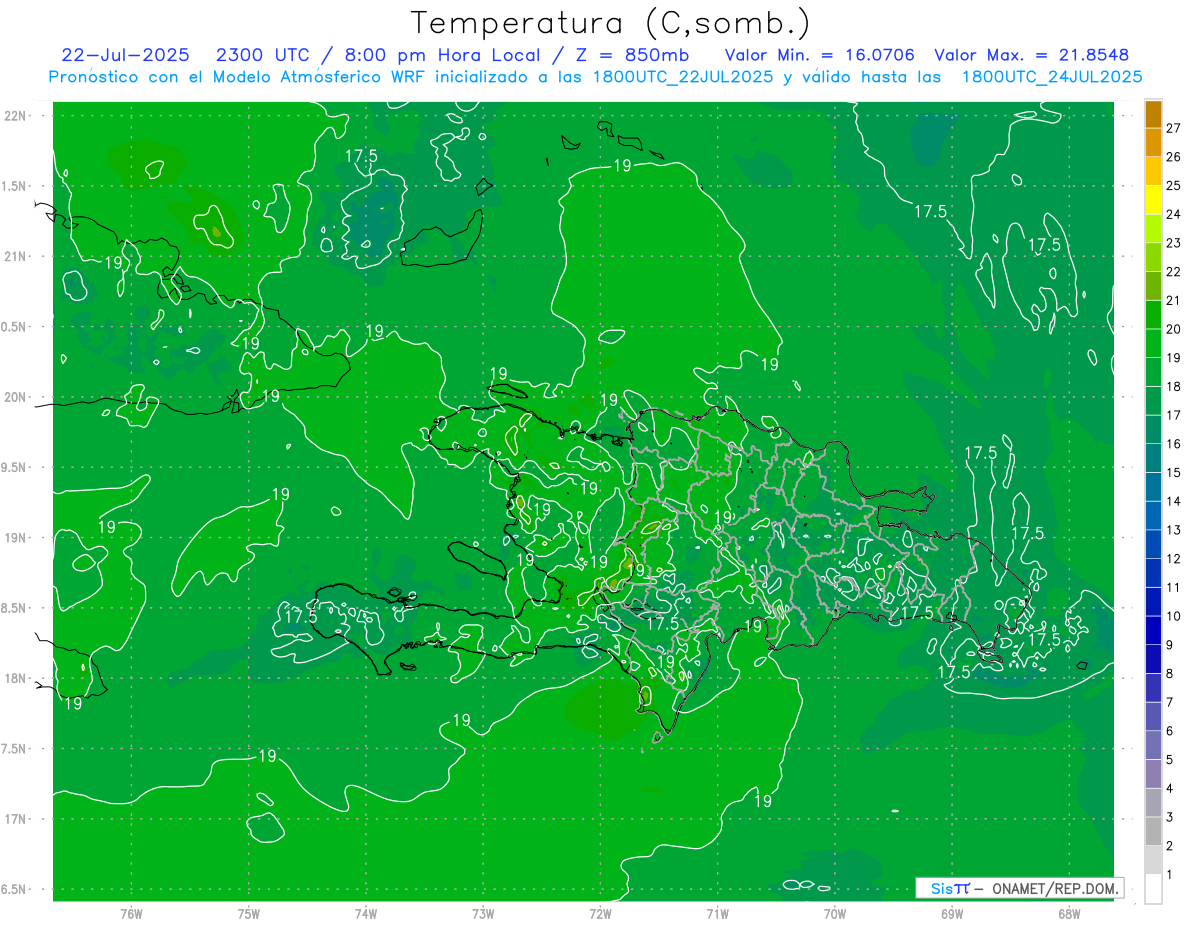Click the lime legend swatch between 22 and 23
The image size is (1200, 927).
click(1154, 257)
